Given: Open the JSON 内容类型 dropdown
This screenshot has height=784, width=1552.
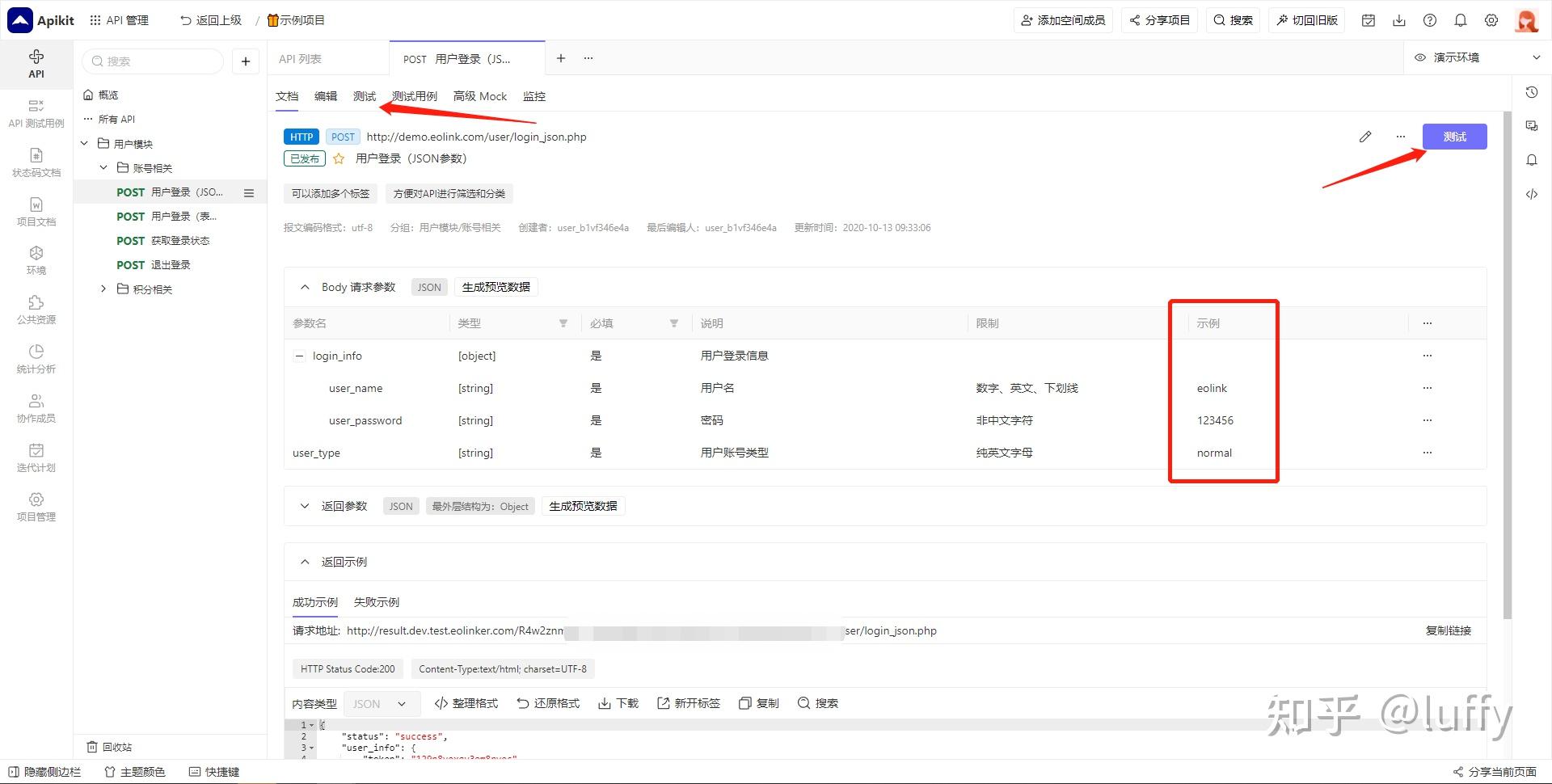Looking at the screenshot, I should (x=382, y=704).
